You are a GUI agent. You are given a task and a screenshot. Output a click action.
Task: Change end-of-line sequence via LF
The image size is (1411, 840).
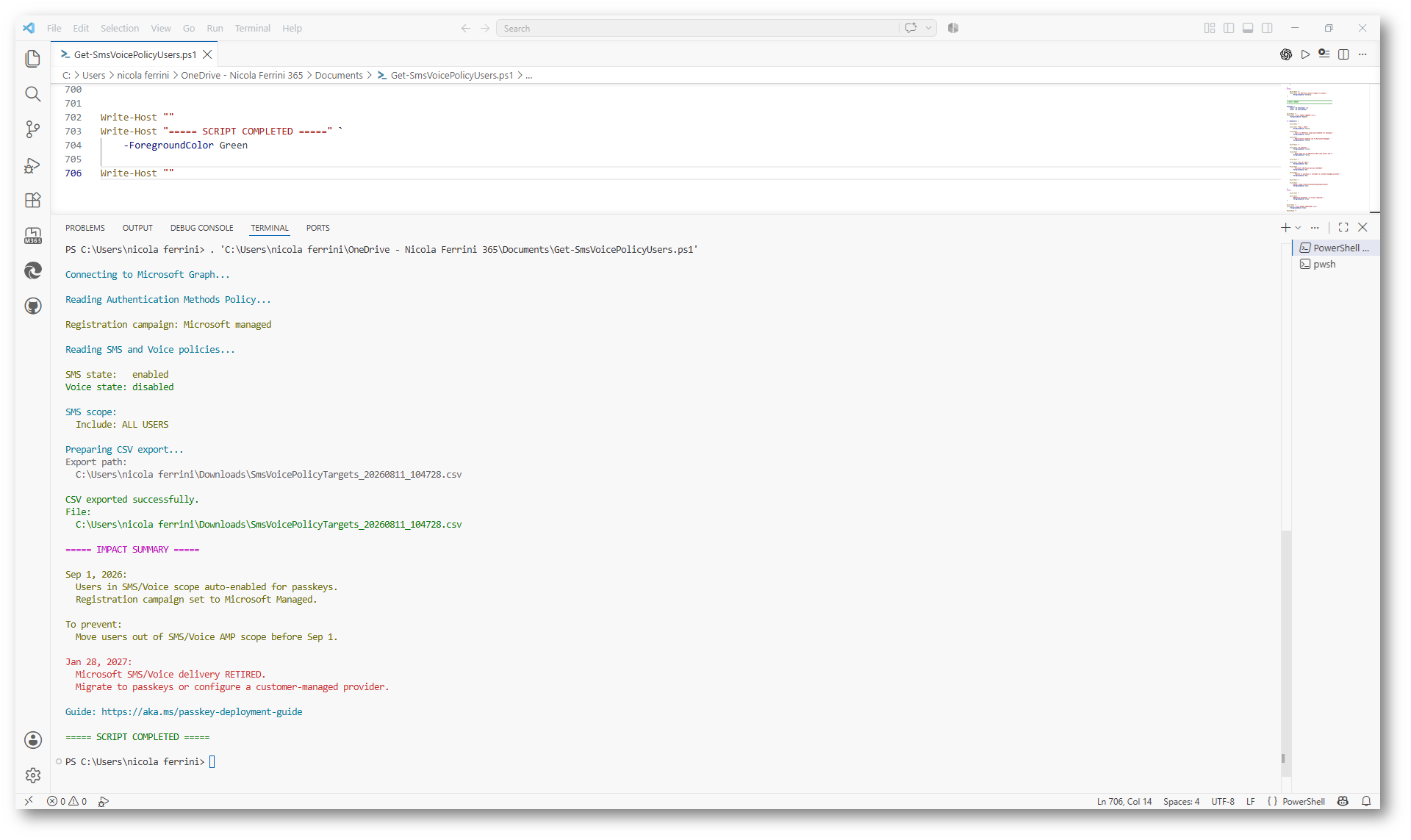coord(1250,801)
